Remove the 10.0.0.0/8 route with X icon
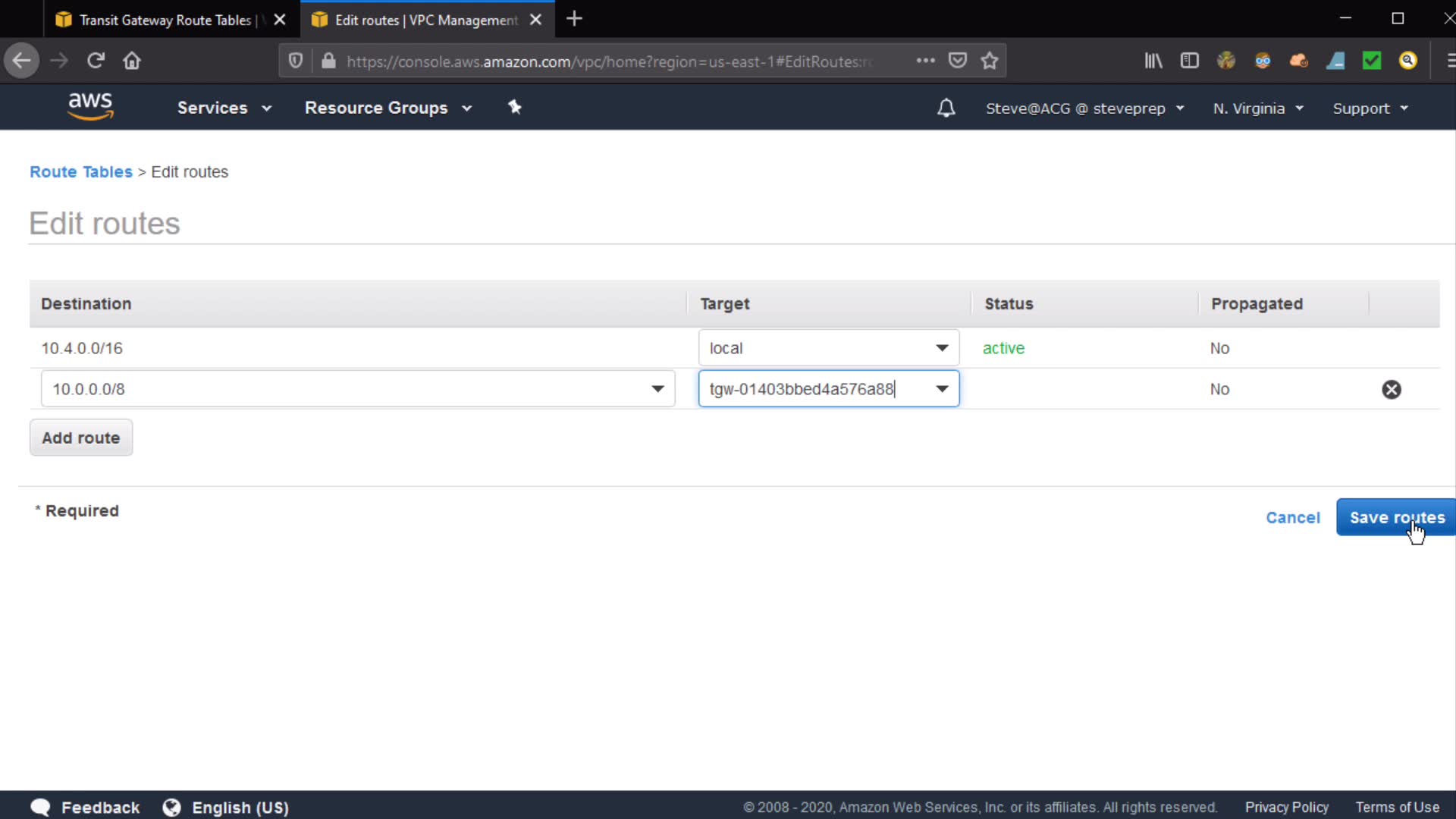This screenshot has width=1456, height=819. coord(1391,389)
